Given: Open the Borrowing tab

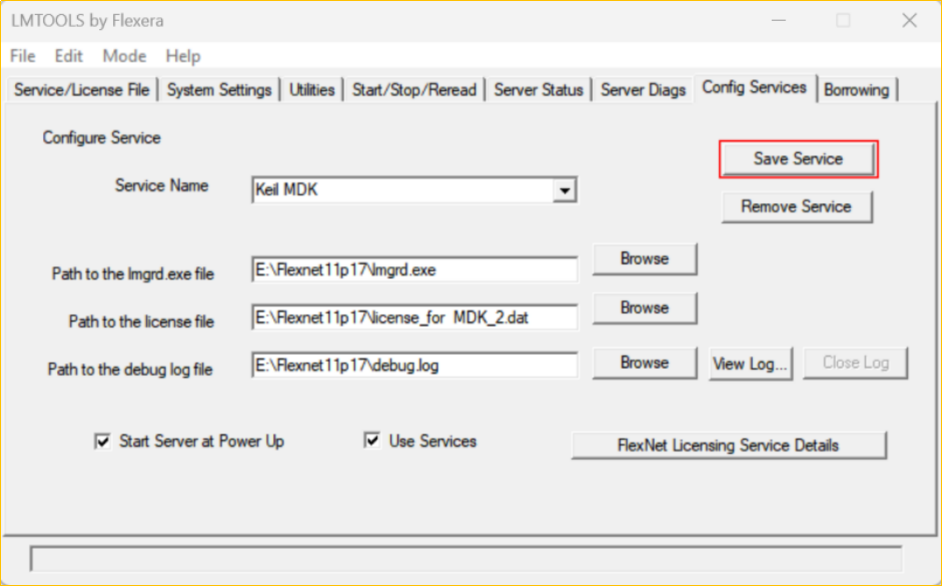Looking at the screenshot, I should (856, 90).
